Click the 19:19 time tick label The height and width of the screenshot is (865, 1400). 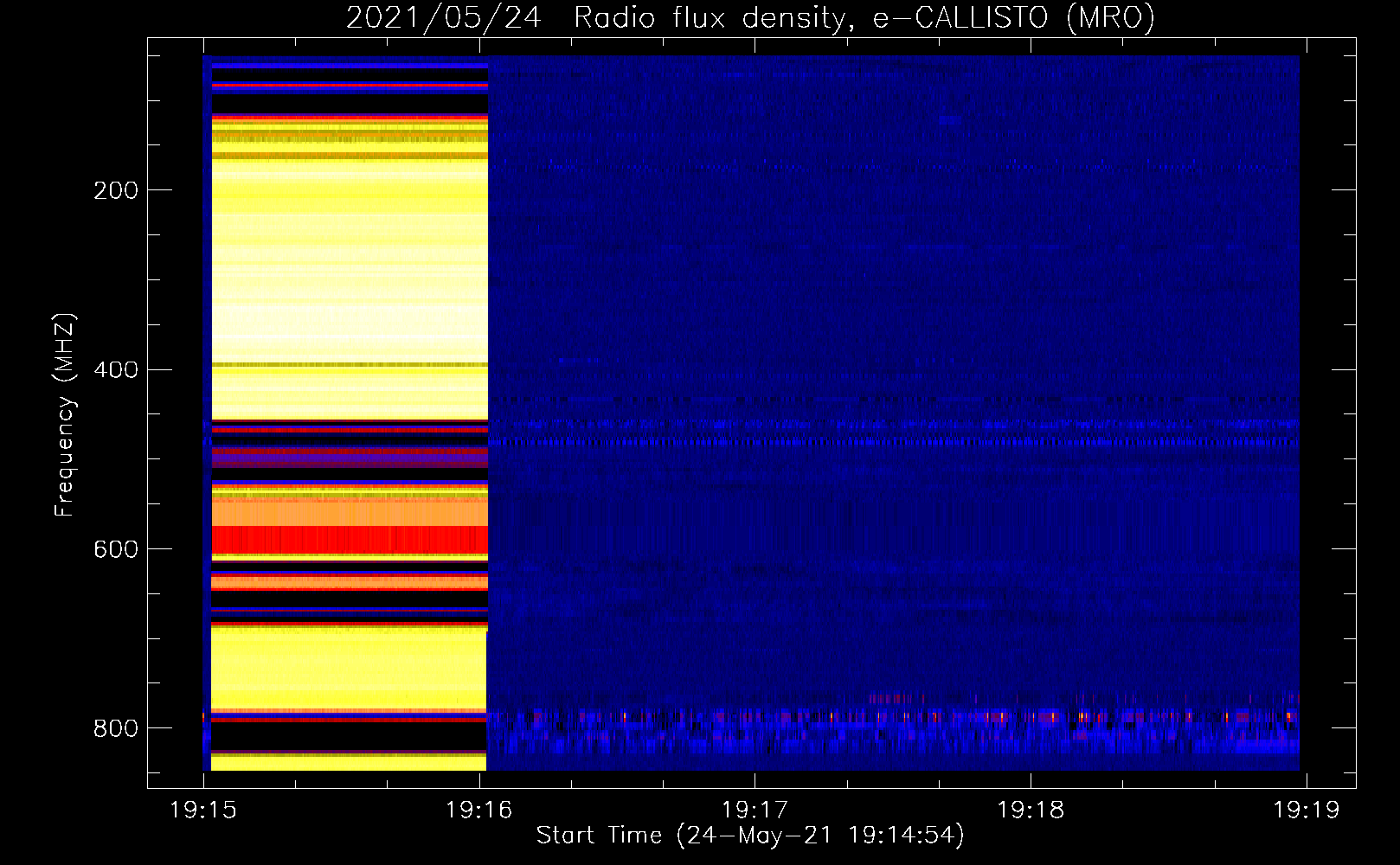[1306, 811]
